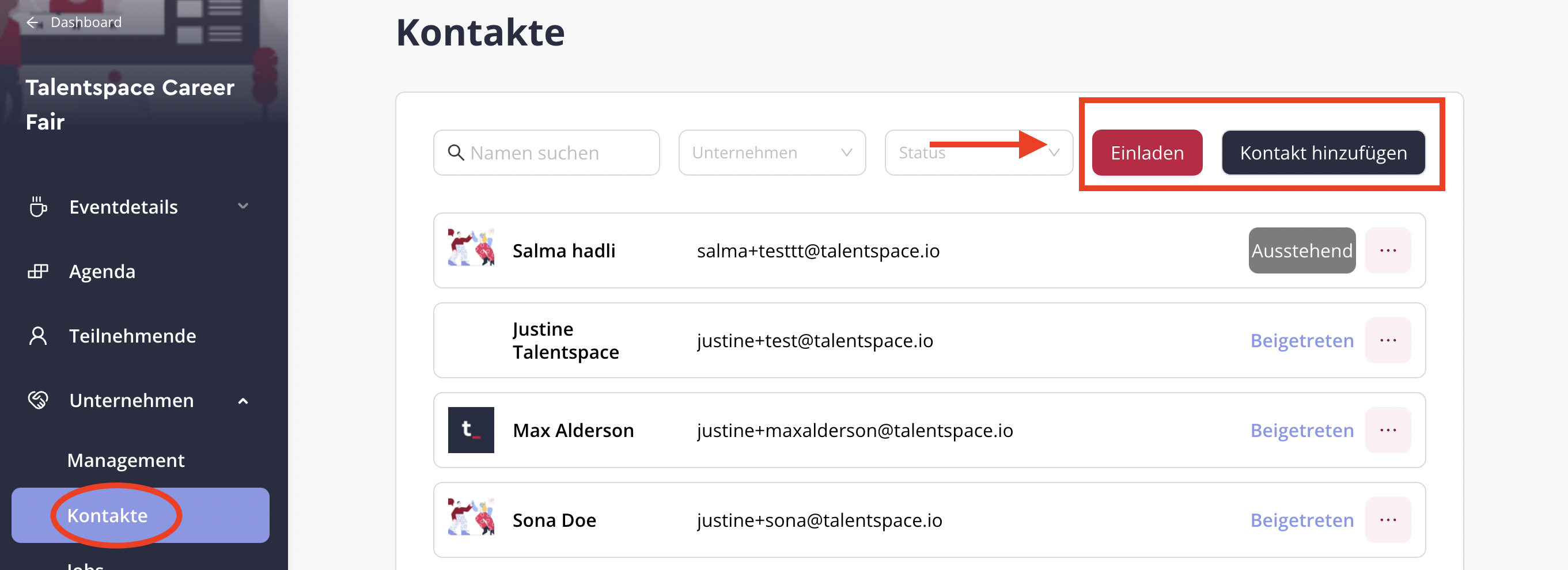
Task: Click the Teilnehmende person icon
Action: (x=38, y=336)
